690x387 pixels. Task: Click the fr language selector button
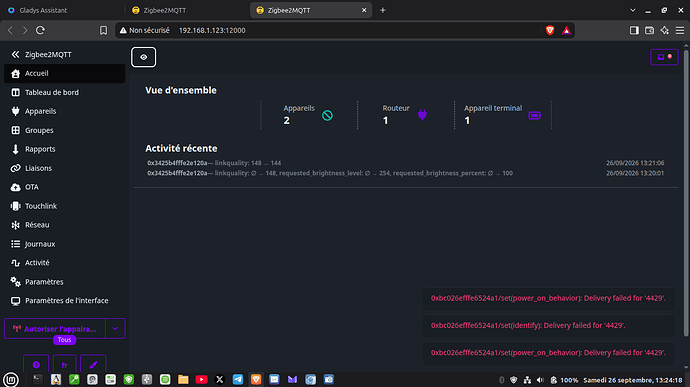(64, 365)
